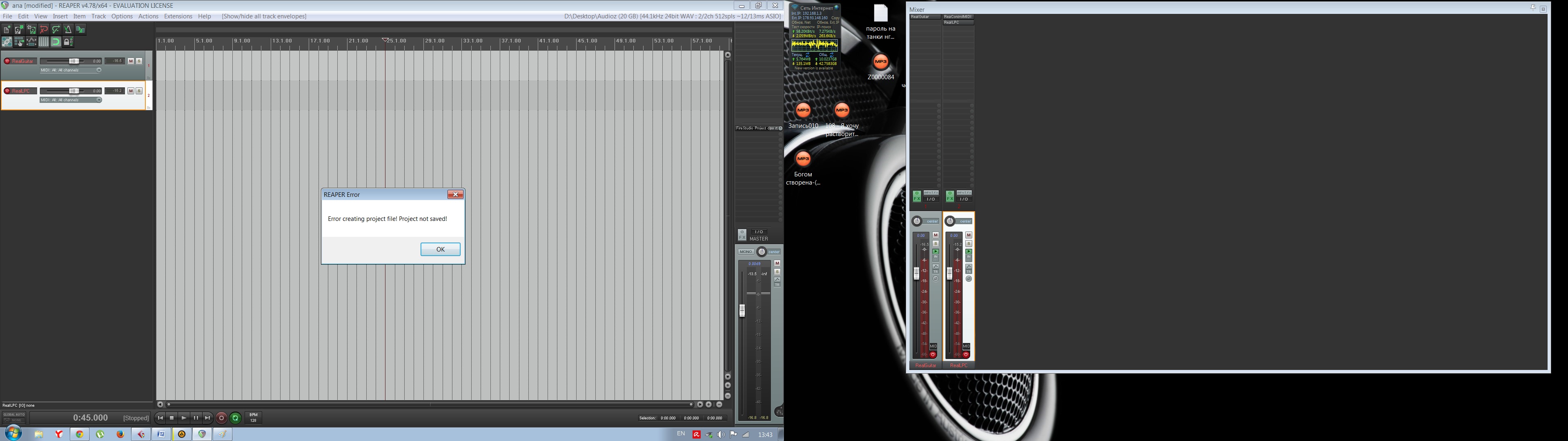The height and width of the screenshot is (441, 1568).
Task: Click the BPM 128 tempo field
Action: 253,418
